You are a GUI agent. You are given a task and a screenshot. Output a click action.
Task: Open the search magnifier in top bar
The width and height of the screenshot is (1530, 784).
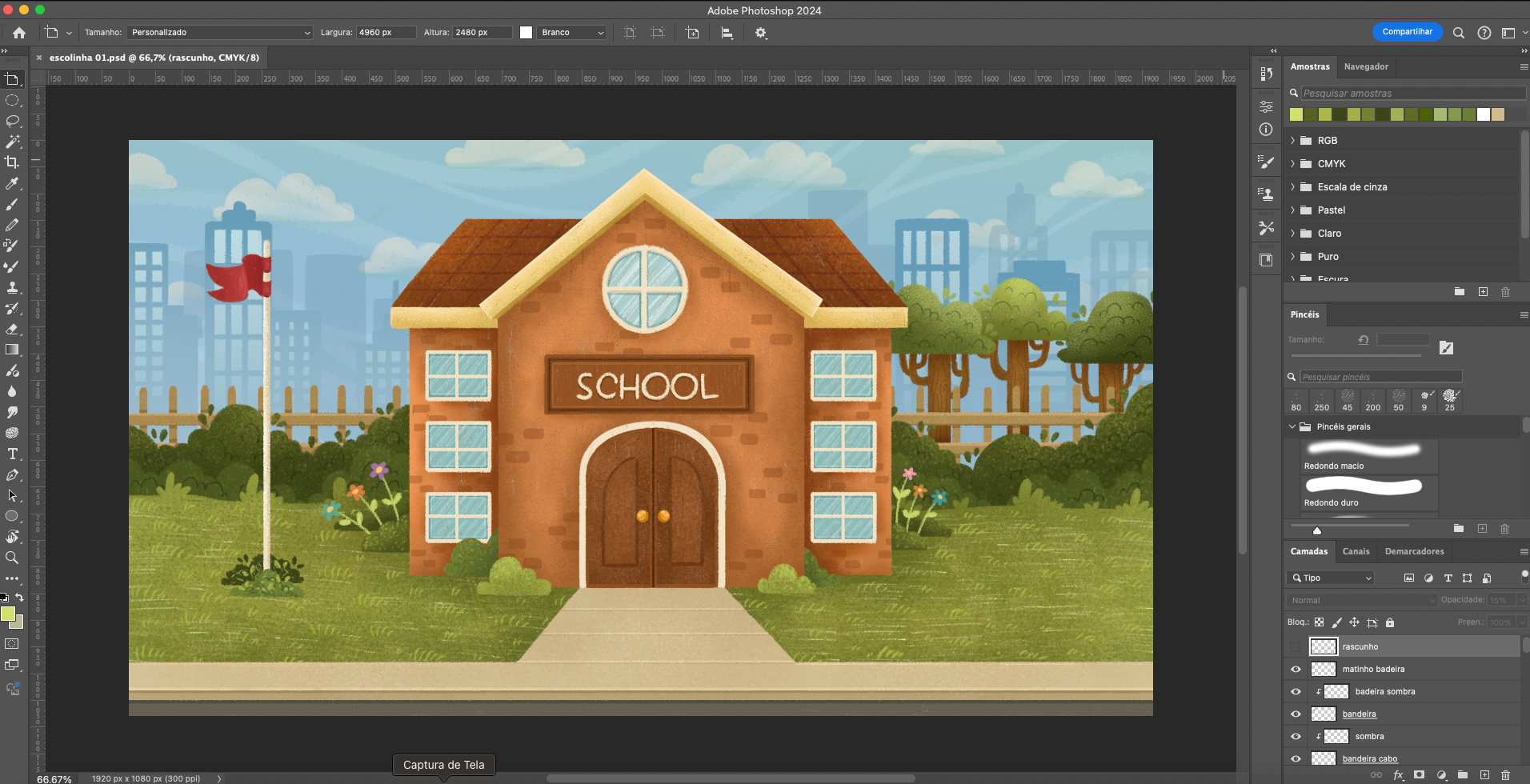pos(1459,33)
